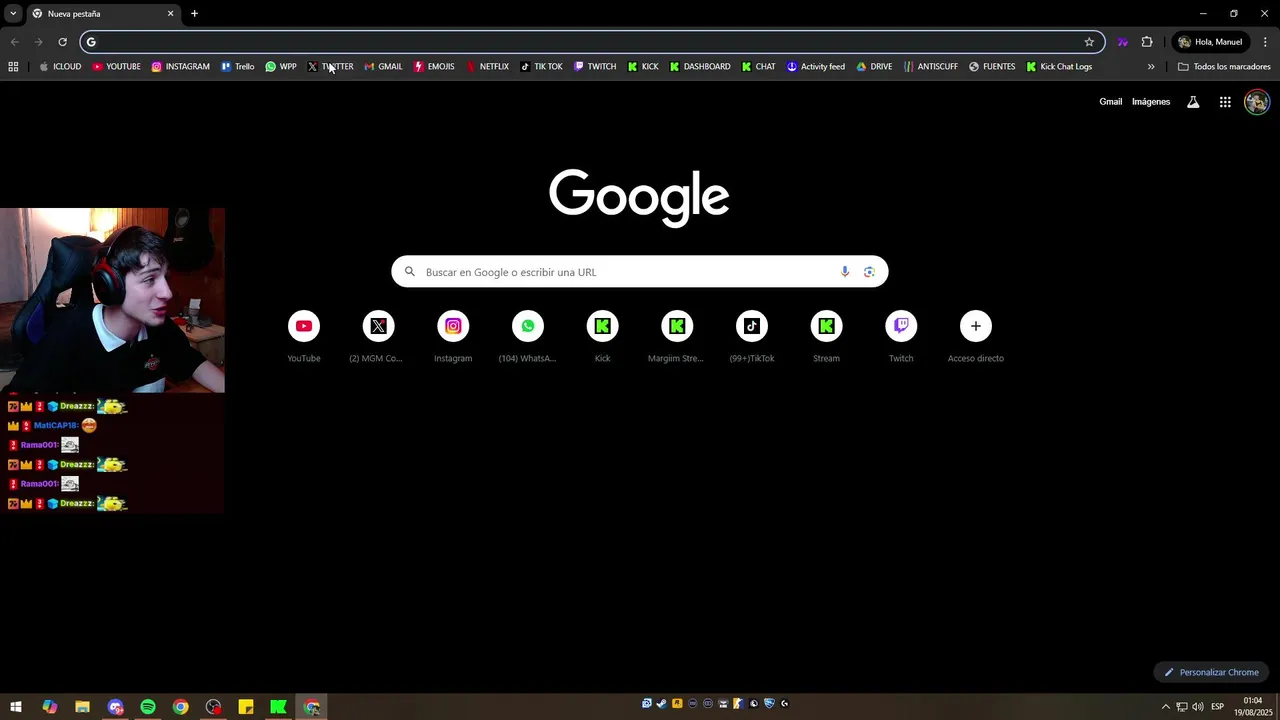
Task: Open the TIK TOK bookmark
Action: point(542,67)
